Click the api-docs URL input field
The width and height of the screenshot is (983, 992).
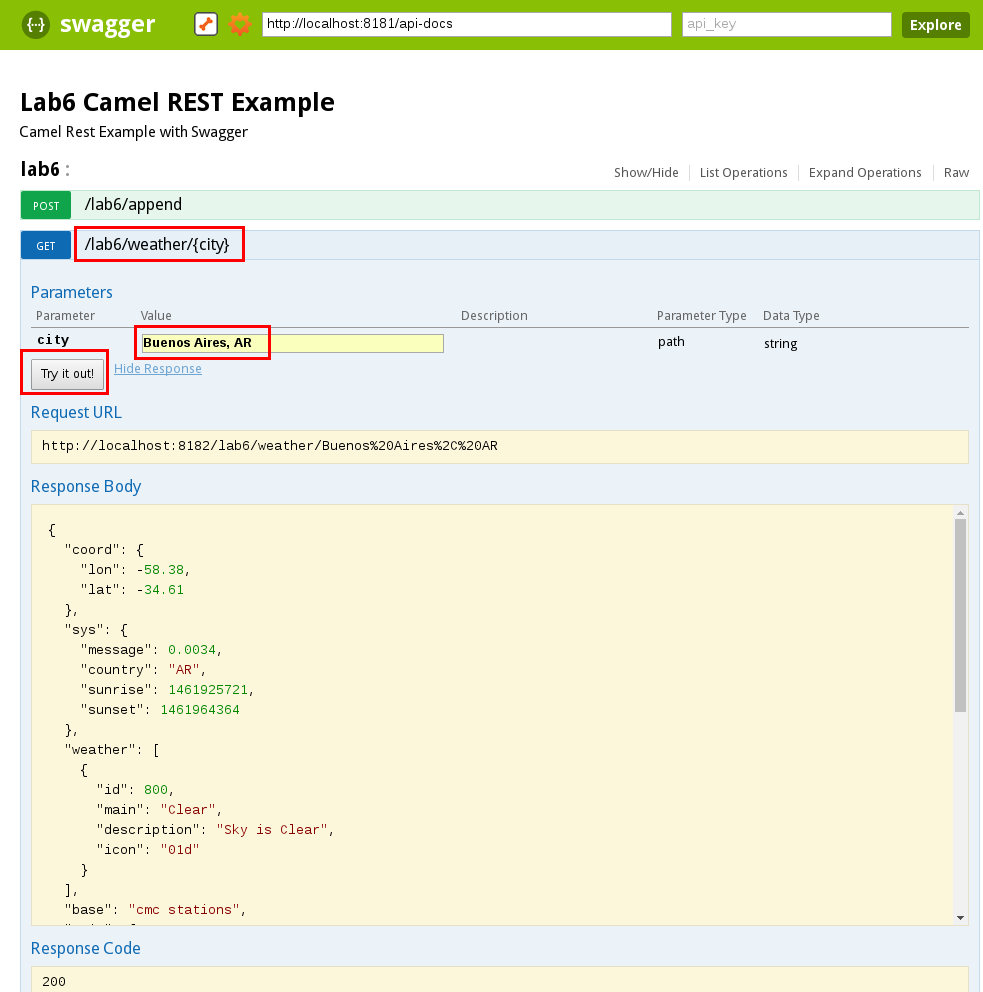pyautogui.click(x=466, y=25)
